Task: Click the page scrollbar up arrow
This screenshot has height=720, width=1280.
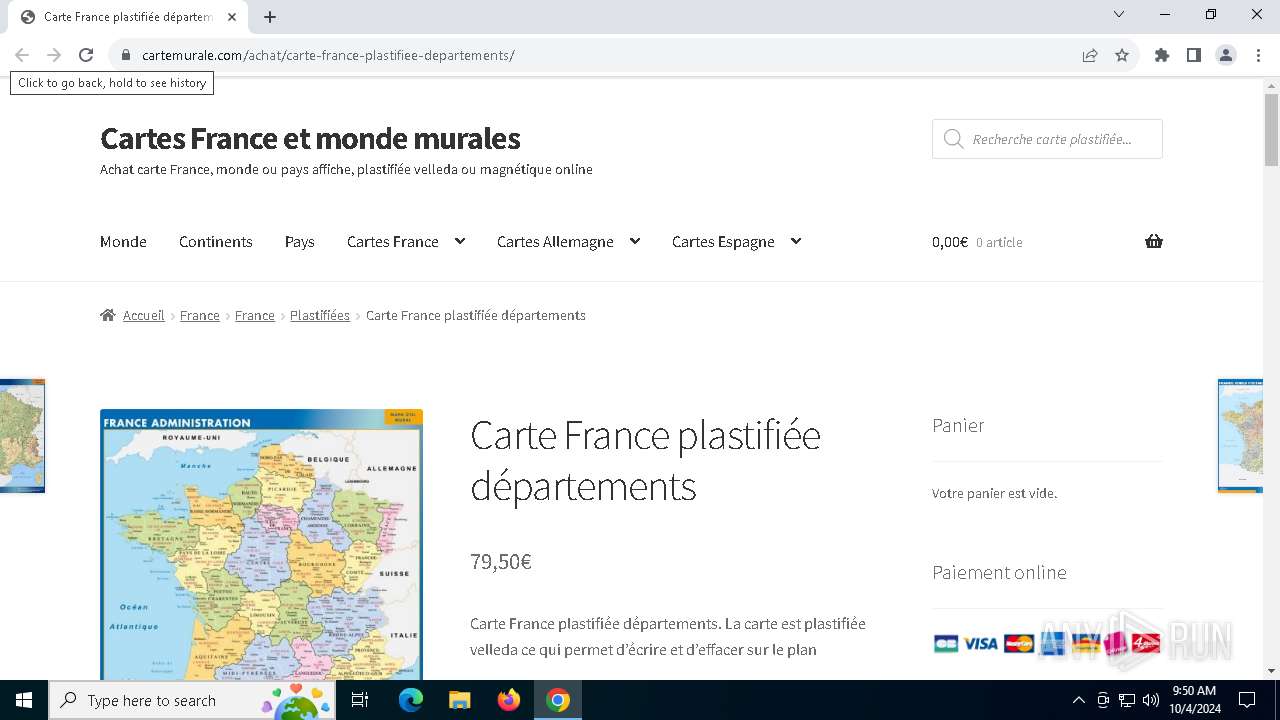Action: (1271, 87)
